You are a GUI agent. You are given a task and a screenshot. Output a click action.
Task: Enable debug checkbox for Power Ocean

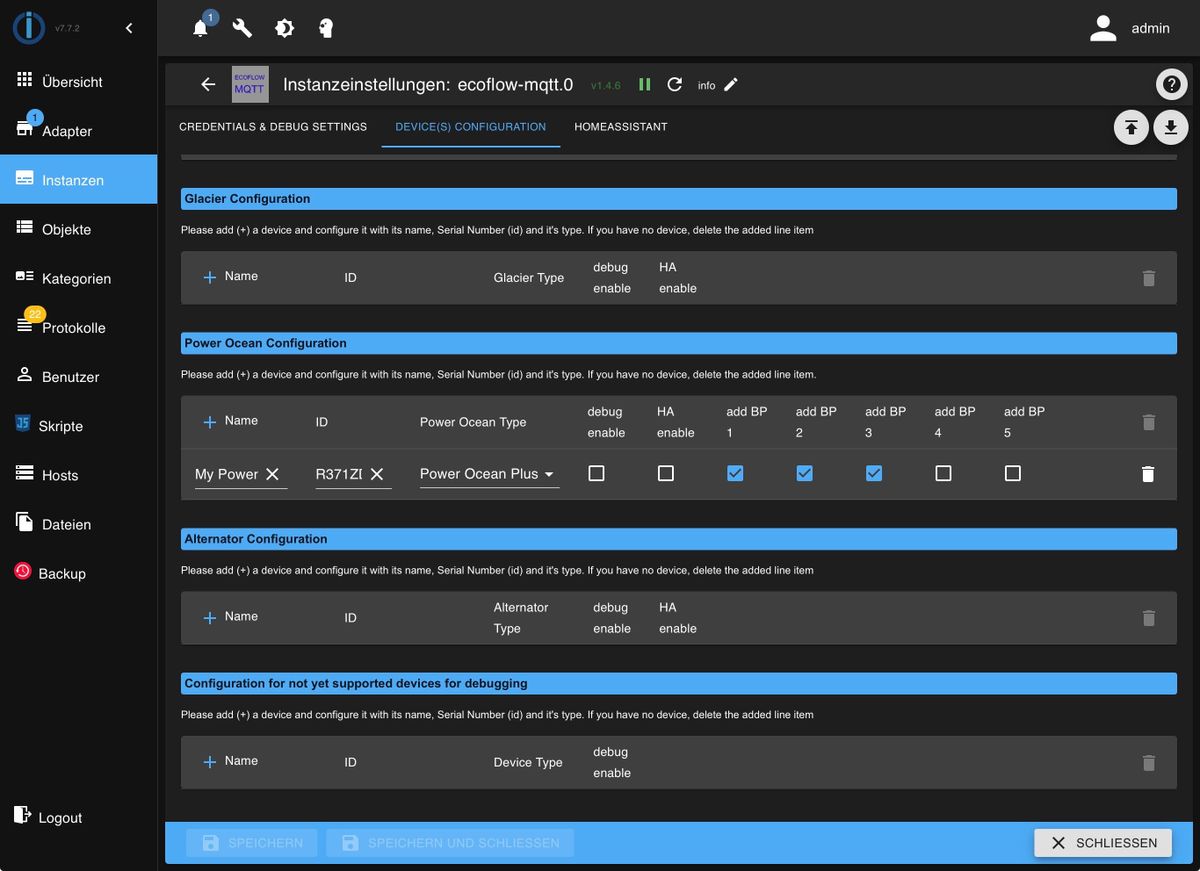pos(597,474)
